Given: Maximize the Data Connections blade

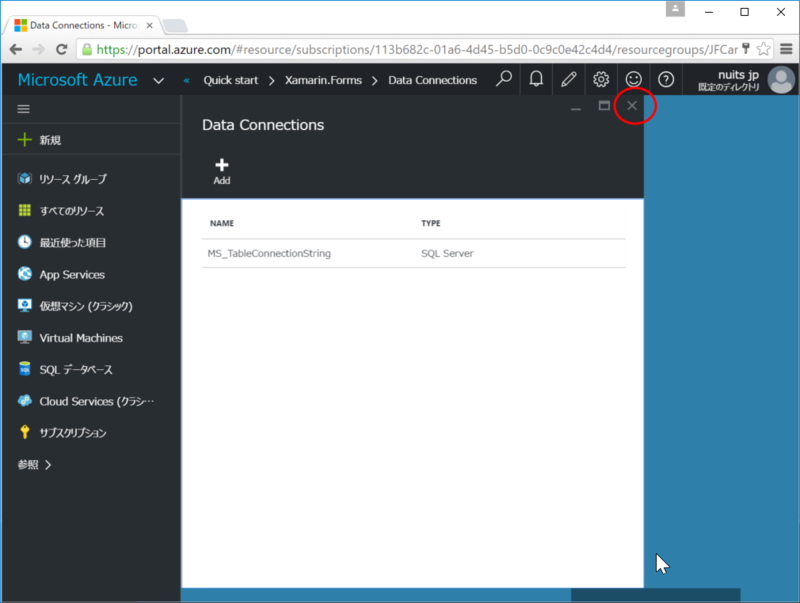Looking at the screenshot, I should tap(604, 106).
